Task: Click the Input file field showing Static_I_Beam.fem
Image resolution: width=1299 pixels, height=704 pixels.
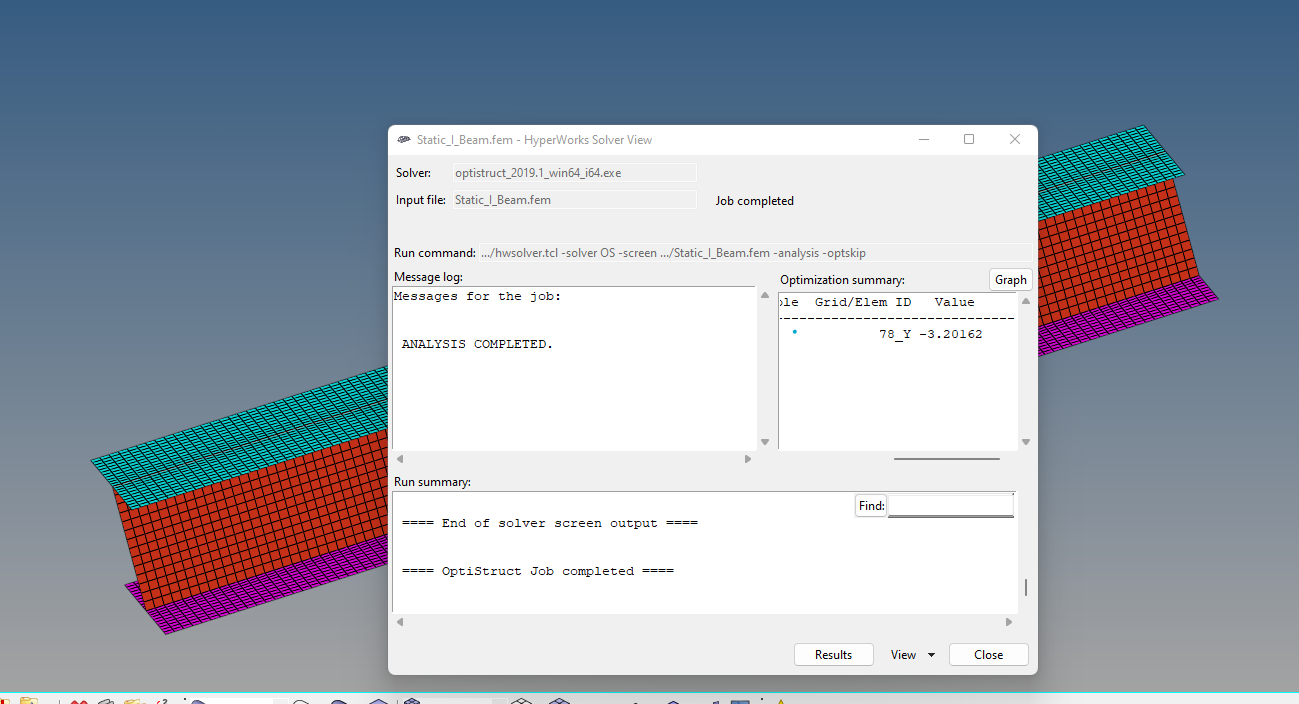Action: pos(575,199)
